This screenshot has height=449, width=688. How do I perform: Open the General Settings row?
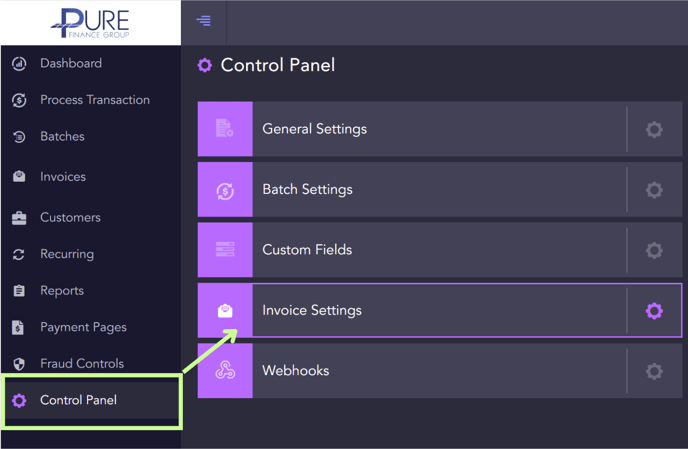(x=440, y=129)
